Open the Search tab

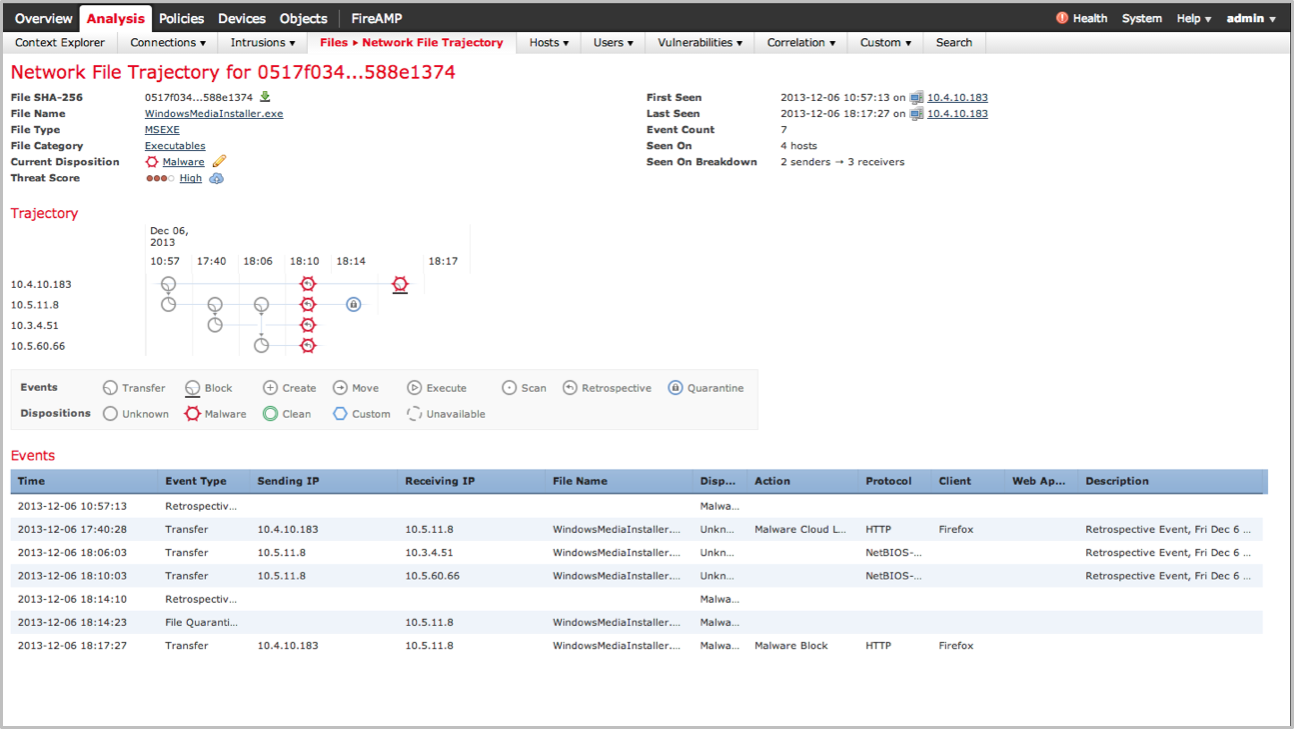[x=954, y=42]
